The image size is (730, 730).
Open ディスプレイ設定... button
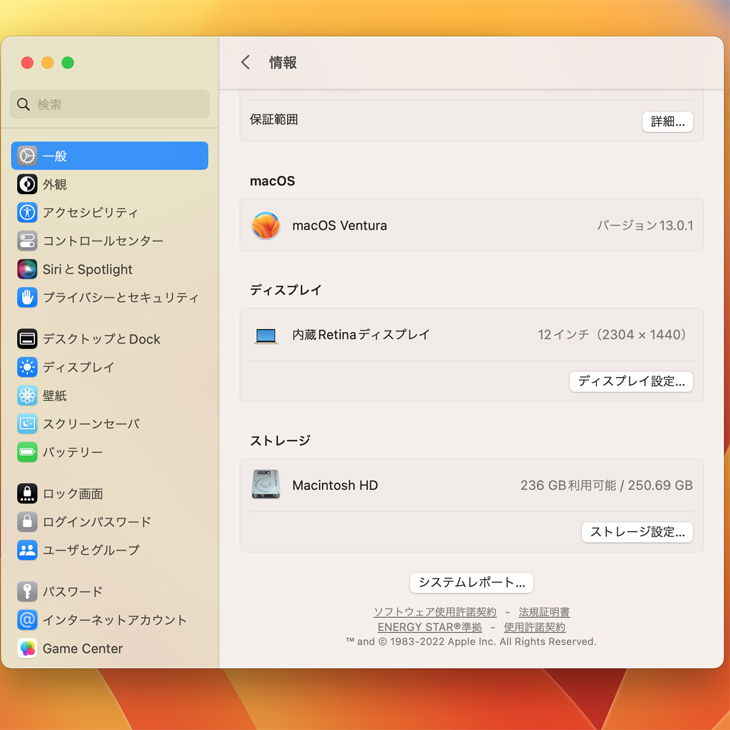pyautogui.click(x=631, y=382)
